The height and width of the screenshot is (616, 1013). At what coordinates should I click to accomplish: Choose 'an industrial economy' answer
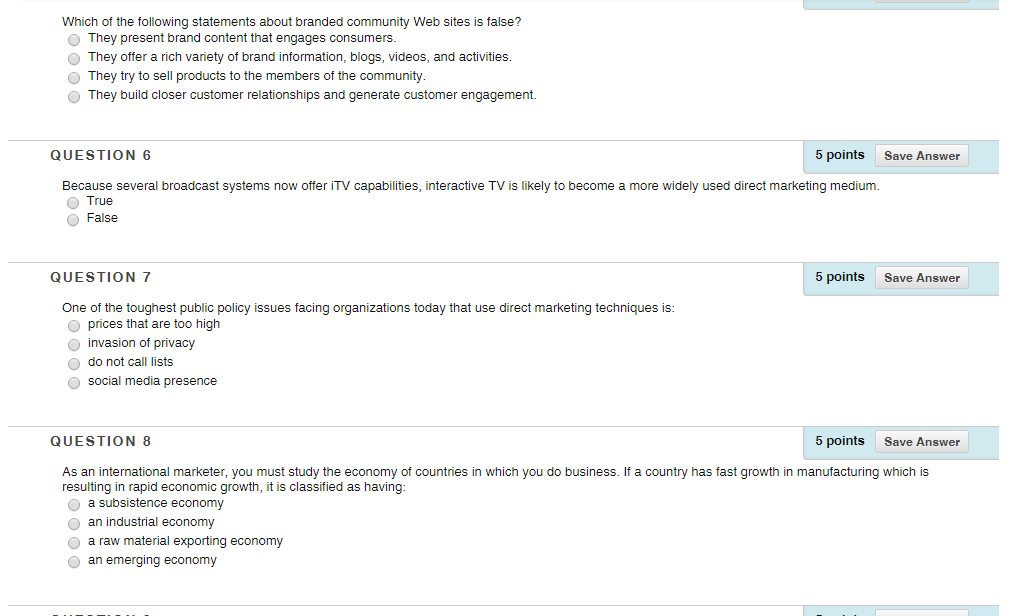pyautogui.click(x=74, y=524)
